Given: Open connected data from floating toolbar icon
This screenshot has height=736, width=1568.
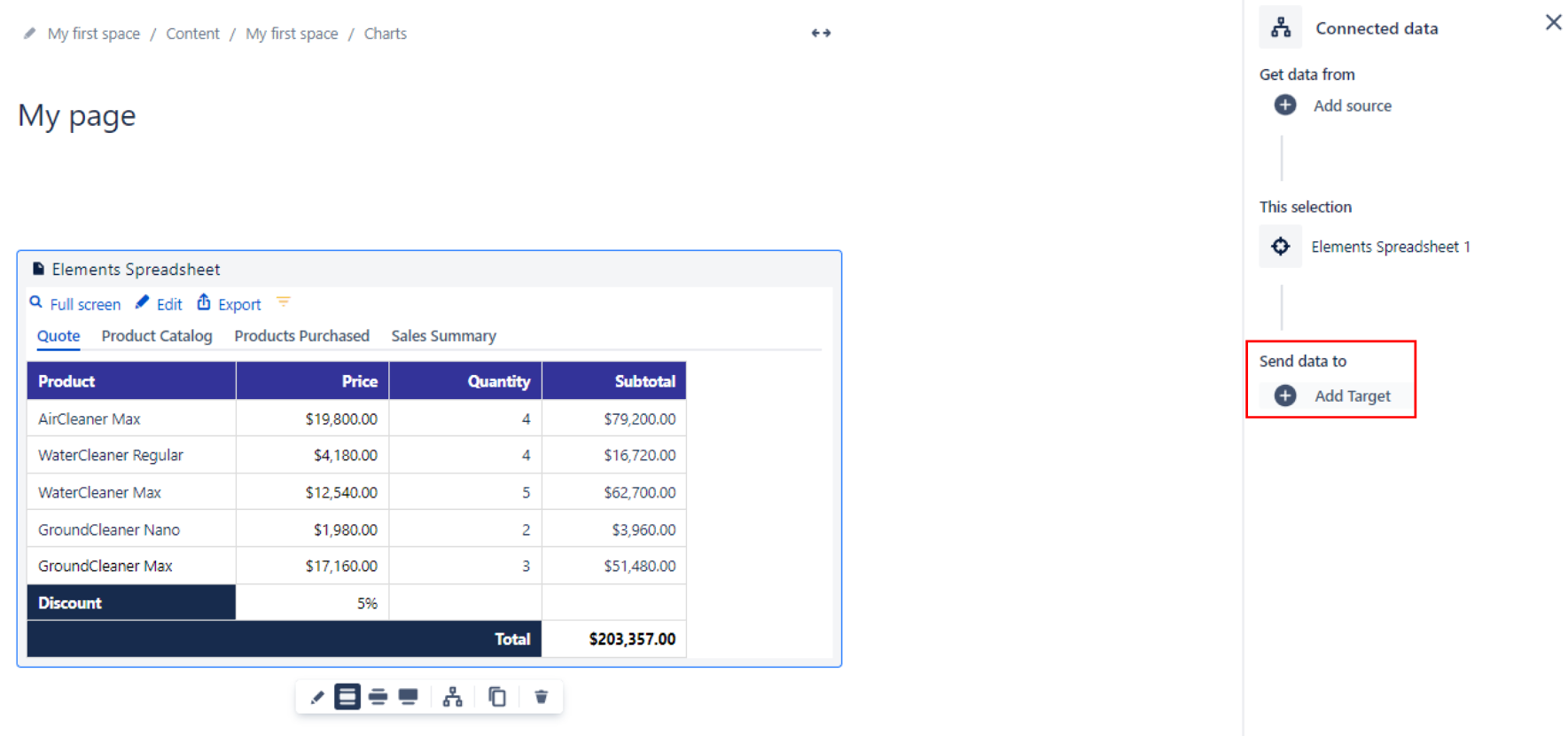Looking at the screenshot, I should (x=453, y=697).
